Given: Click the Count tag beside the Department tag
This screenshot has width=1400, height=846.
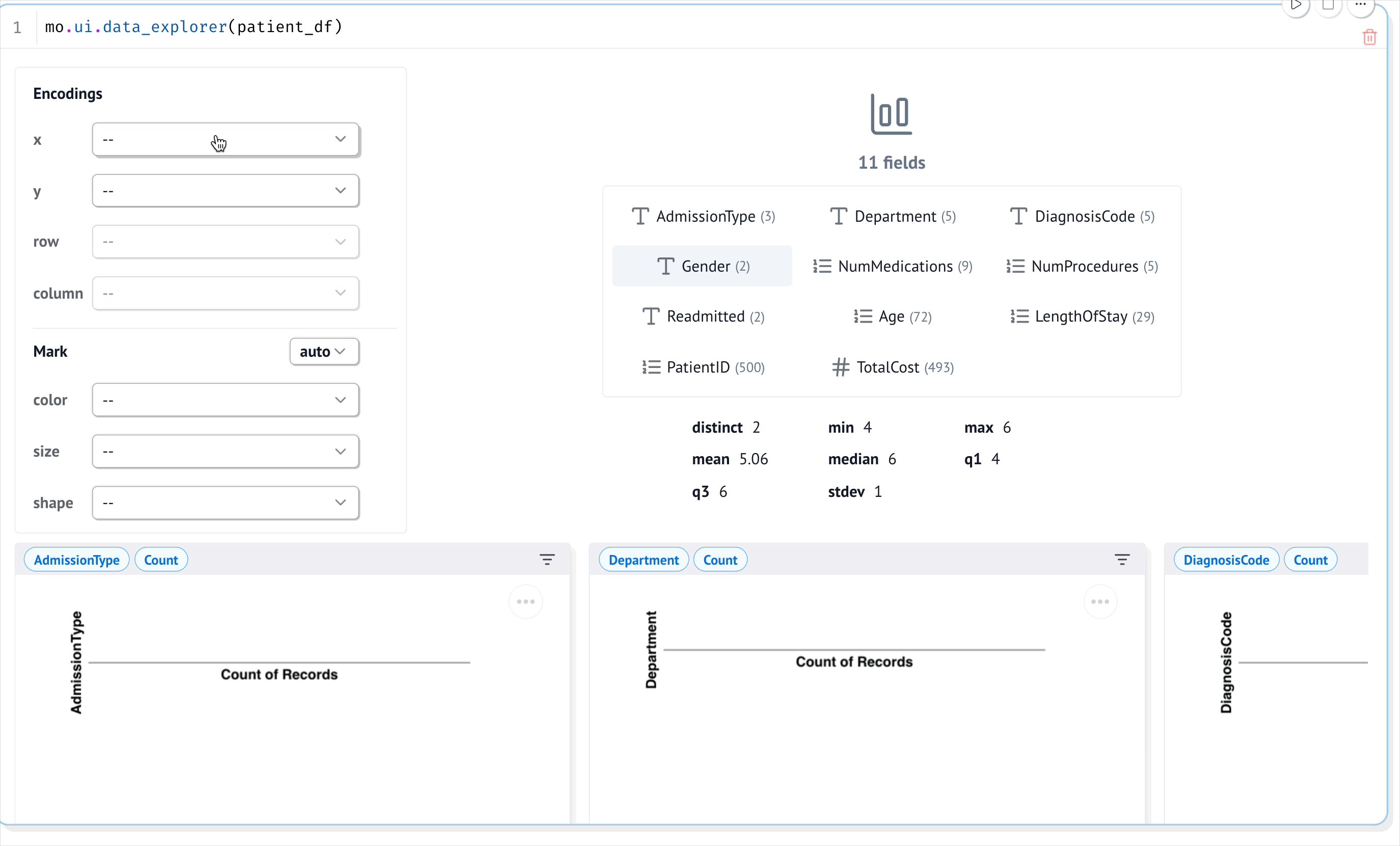Looking at the screenshot, I should click(x=720, y=560).
